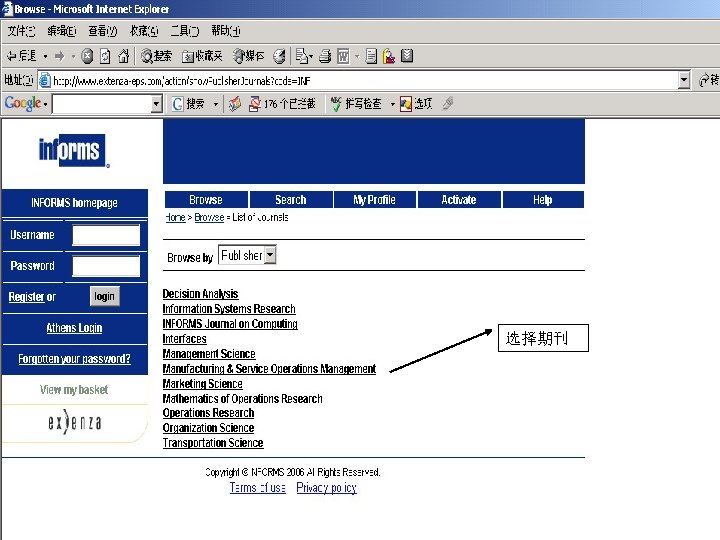Switch to the Browse tab
This screenshot has height=540, width=720.
pyautogui.click(x=206, y=200)
